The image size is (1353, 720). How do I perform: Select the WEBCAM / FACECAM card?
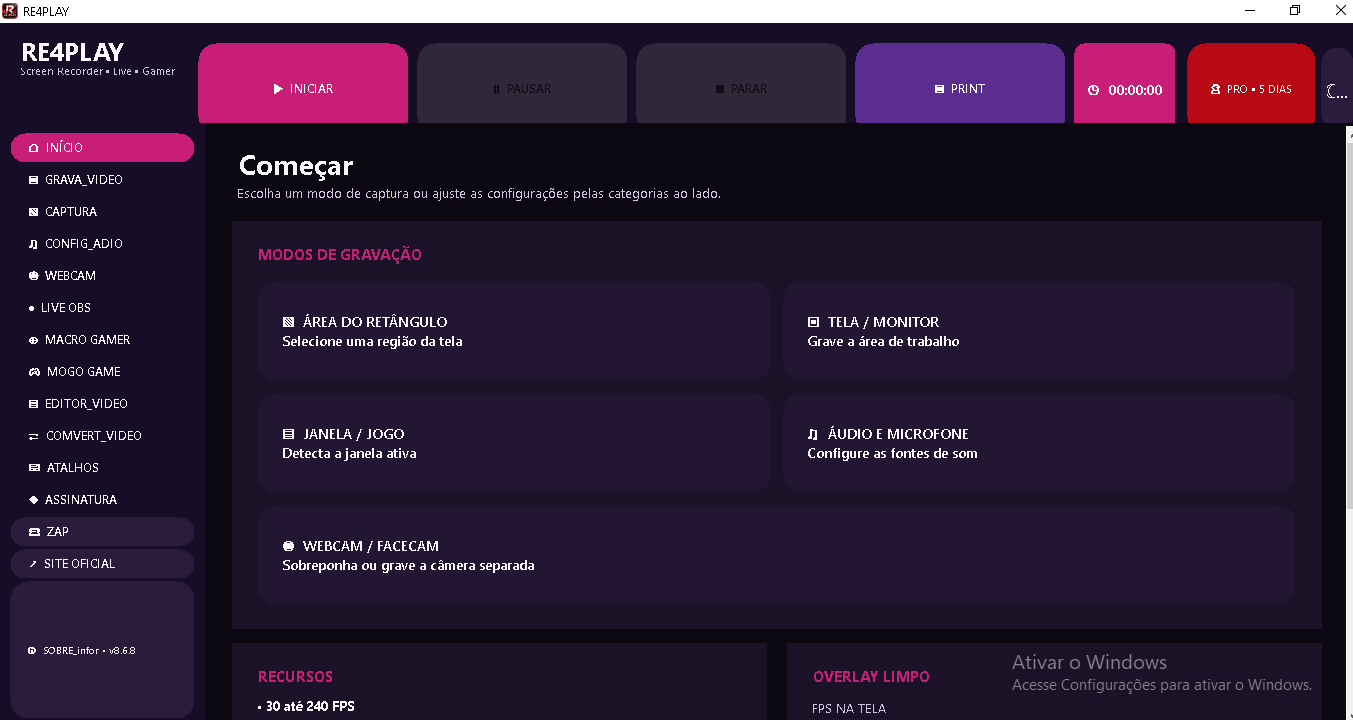click(x=776, y=555)
